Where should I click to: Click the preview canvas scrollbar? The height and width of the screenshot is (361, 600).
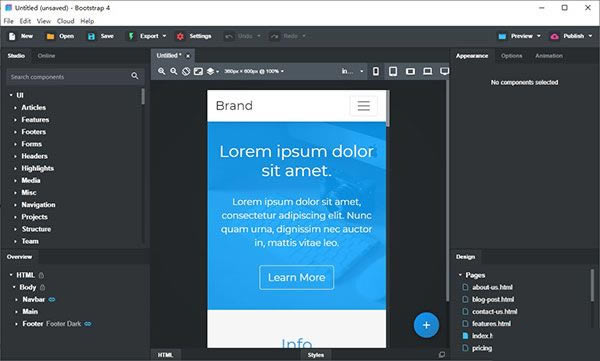coord(388,109)
